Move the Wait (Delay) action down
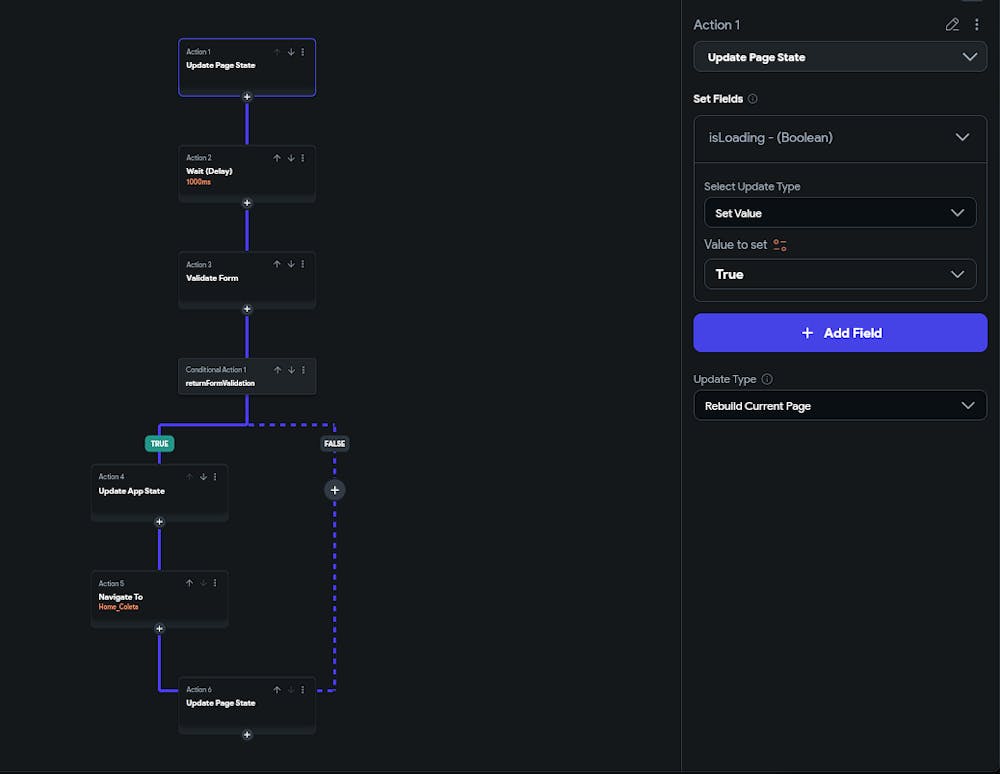 pos(291,158)
